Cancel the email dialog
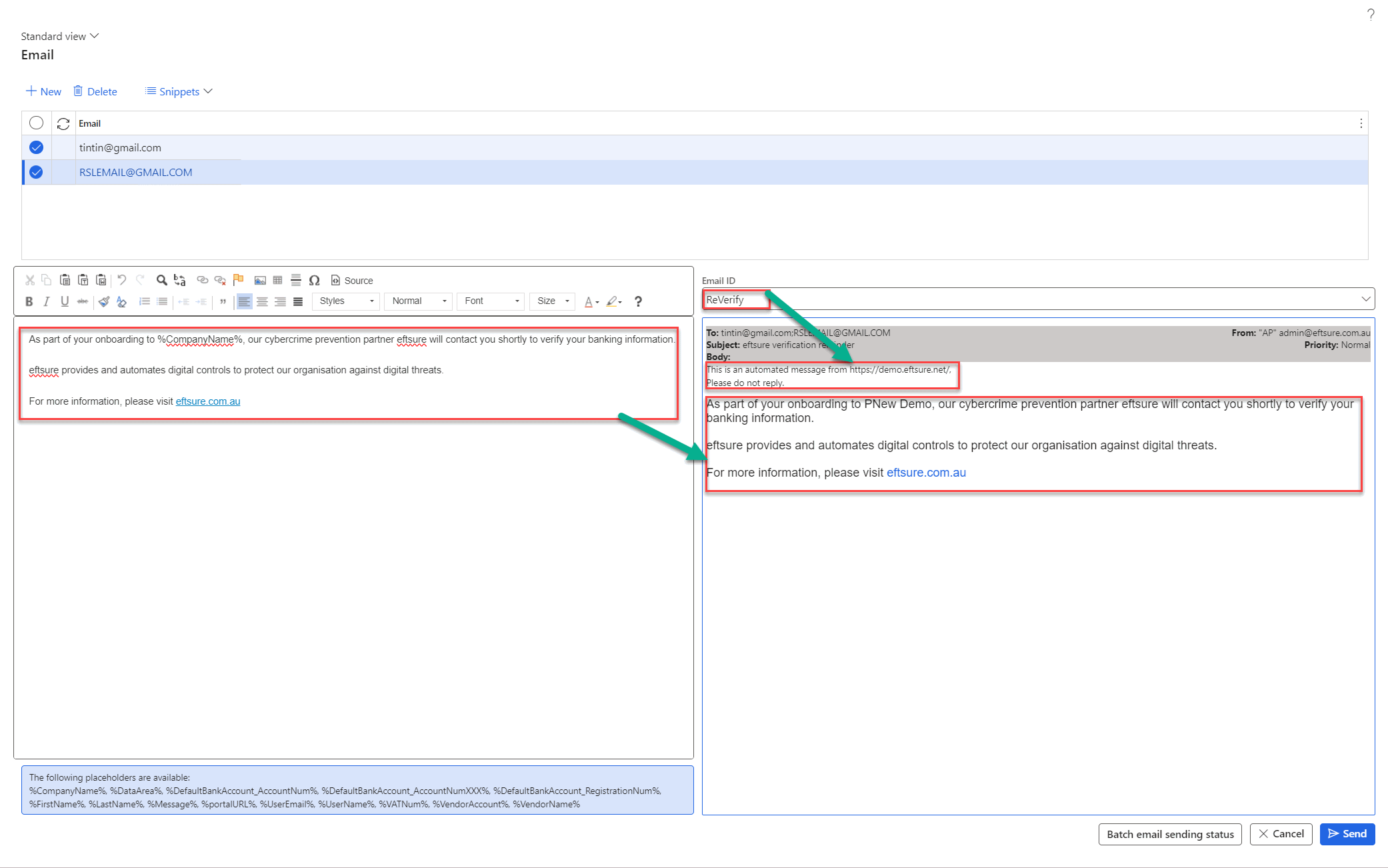 pos(1281,834)
